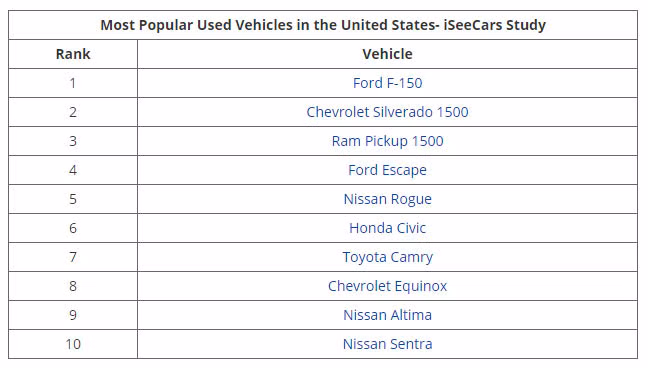Follow the Toyota Camry link
The width and height of the screenshot is (648, 368).
pyautogui.click(x=387, y=257)
